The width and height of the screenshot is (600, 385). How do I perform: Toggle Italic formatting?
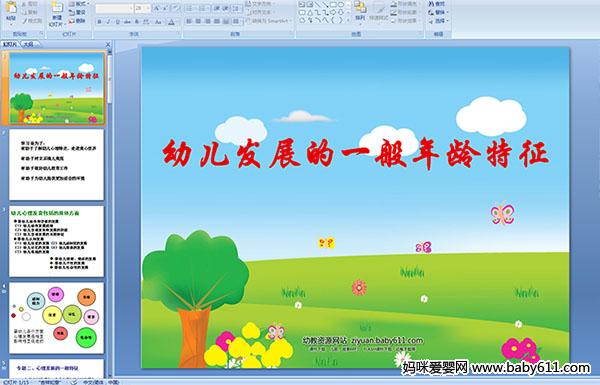pyautogui.click(x=108, y=22)
